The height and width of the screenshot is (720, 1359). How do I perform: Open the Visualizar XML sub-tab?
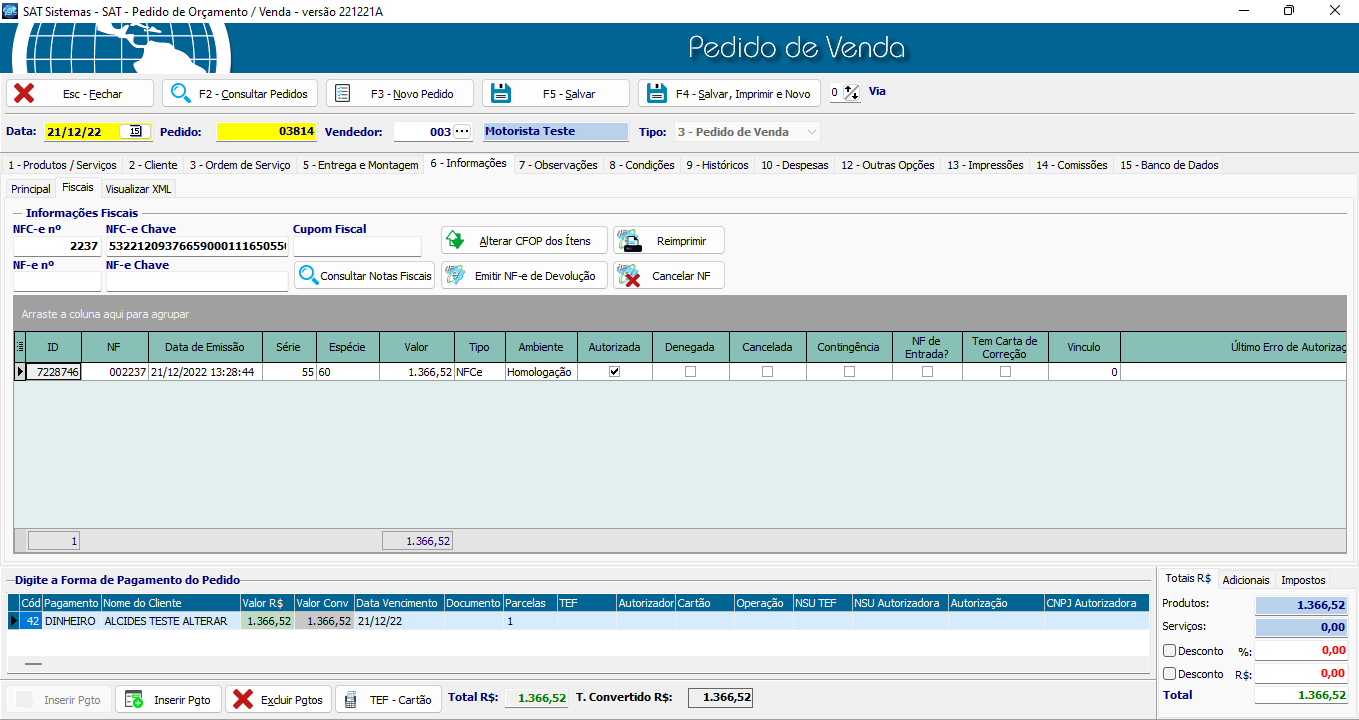coord(138,189)
